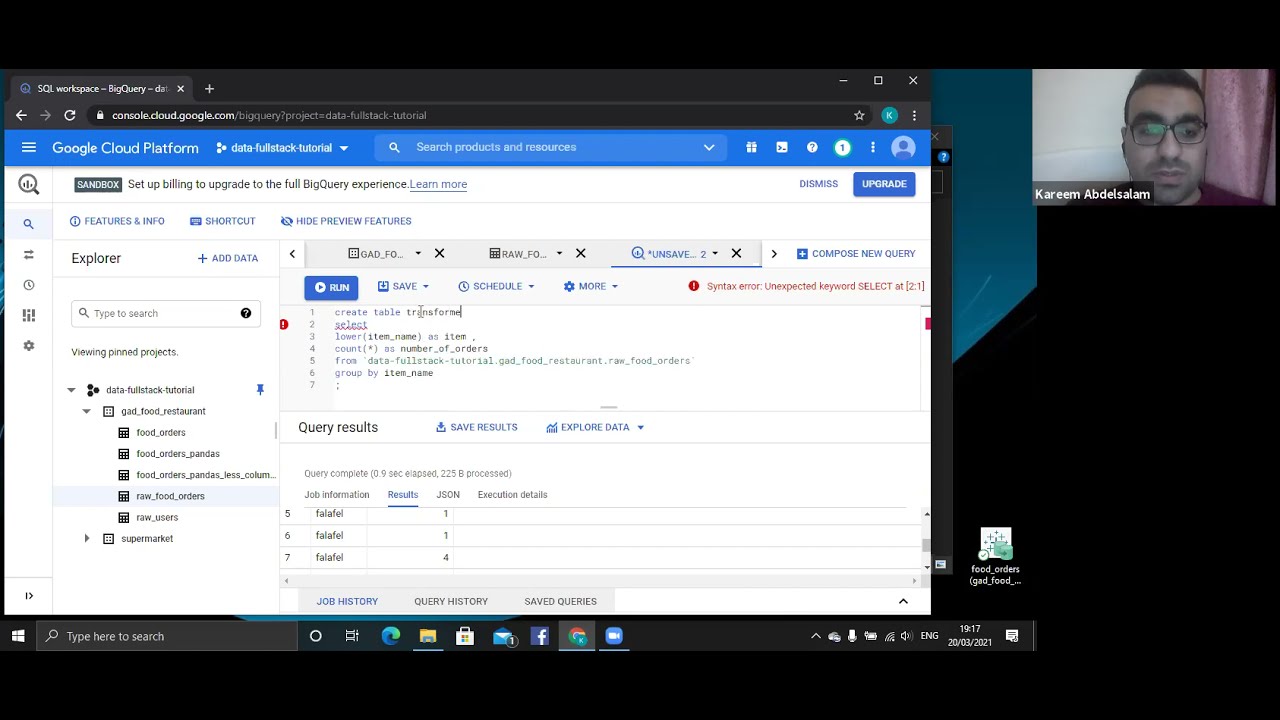Close the GAD_FO query tab
Viewport: 1280px width, 720px height.
pyautogui.click(x=439, y=254)
